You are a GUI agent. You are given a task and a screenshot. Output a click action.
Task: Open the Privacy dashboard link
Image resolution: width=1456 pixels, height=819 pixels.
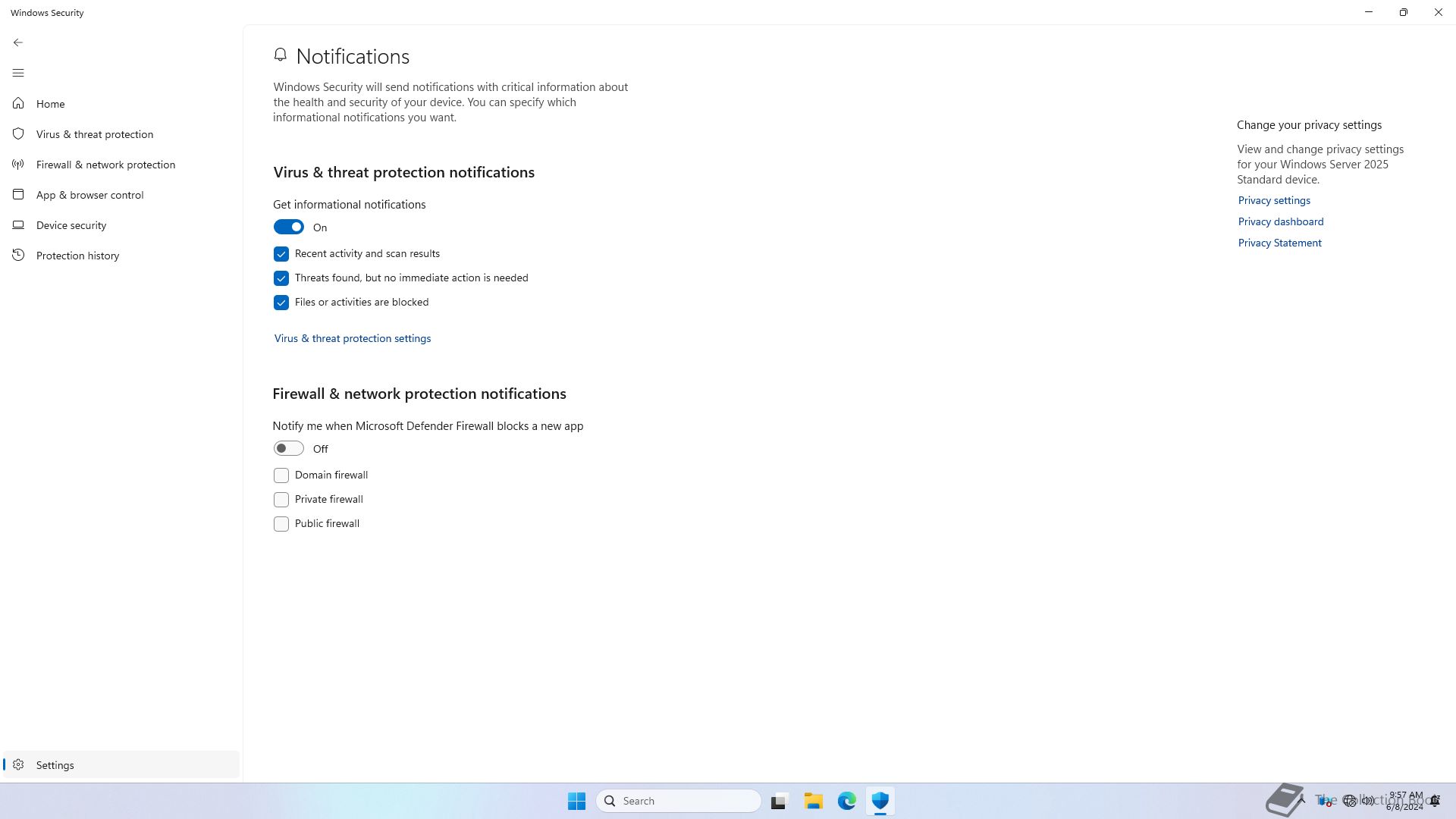(x=1281, y=222)
